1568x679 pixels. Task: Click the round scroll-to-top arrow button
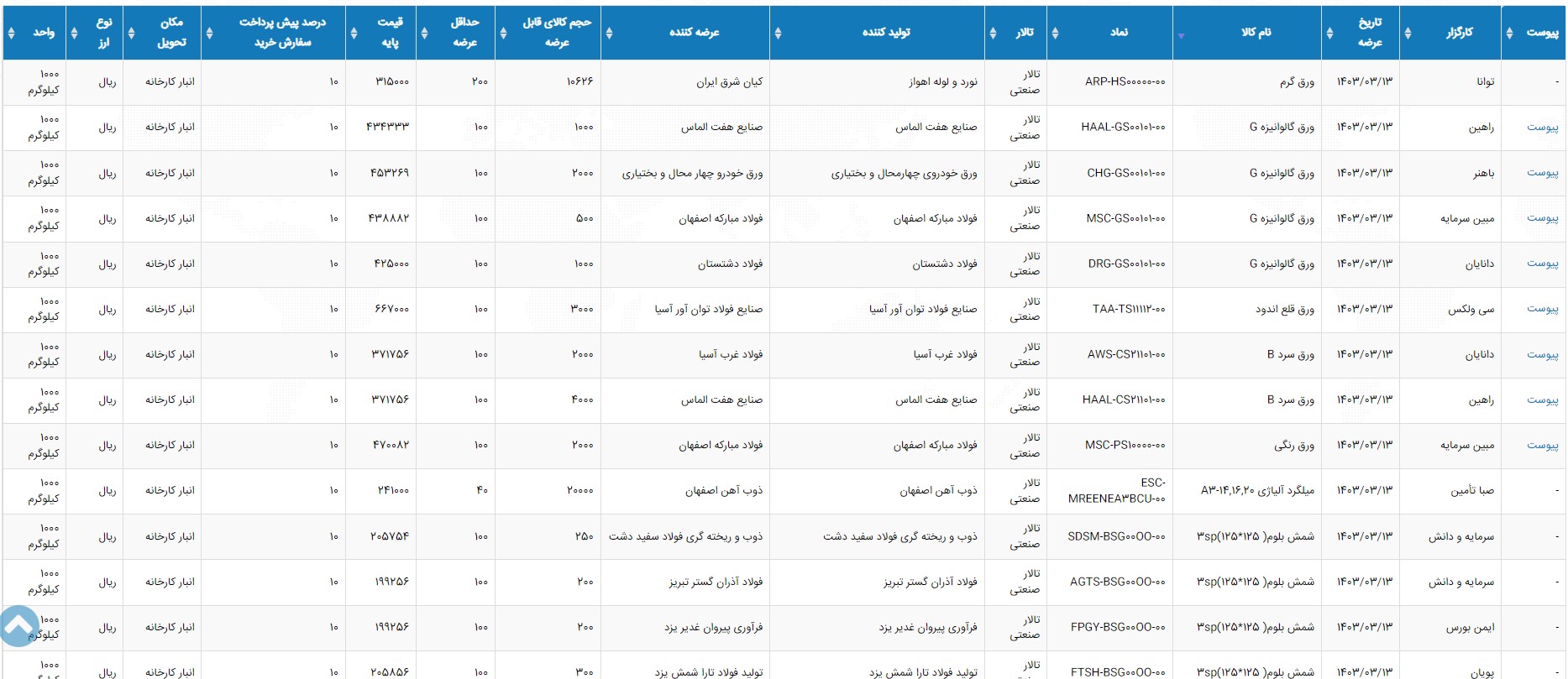click(18, 626)
